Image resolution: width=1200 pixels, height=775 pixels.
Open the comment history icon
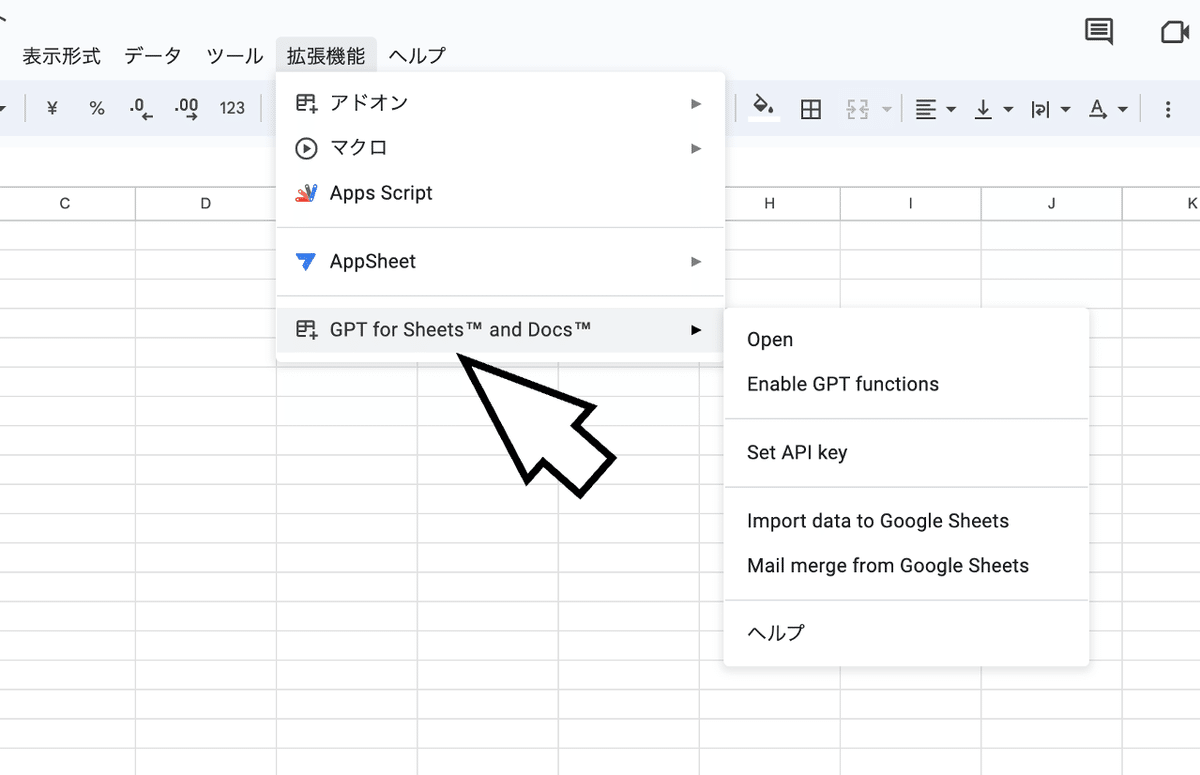(x=1099, y=32)
